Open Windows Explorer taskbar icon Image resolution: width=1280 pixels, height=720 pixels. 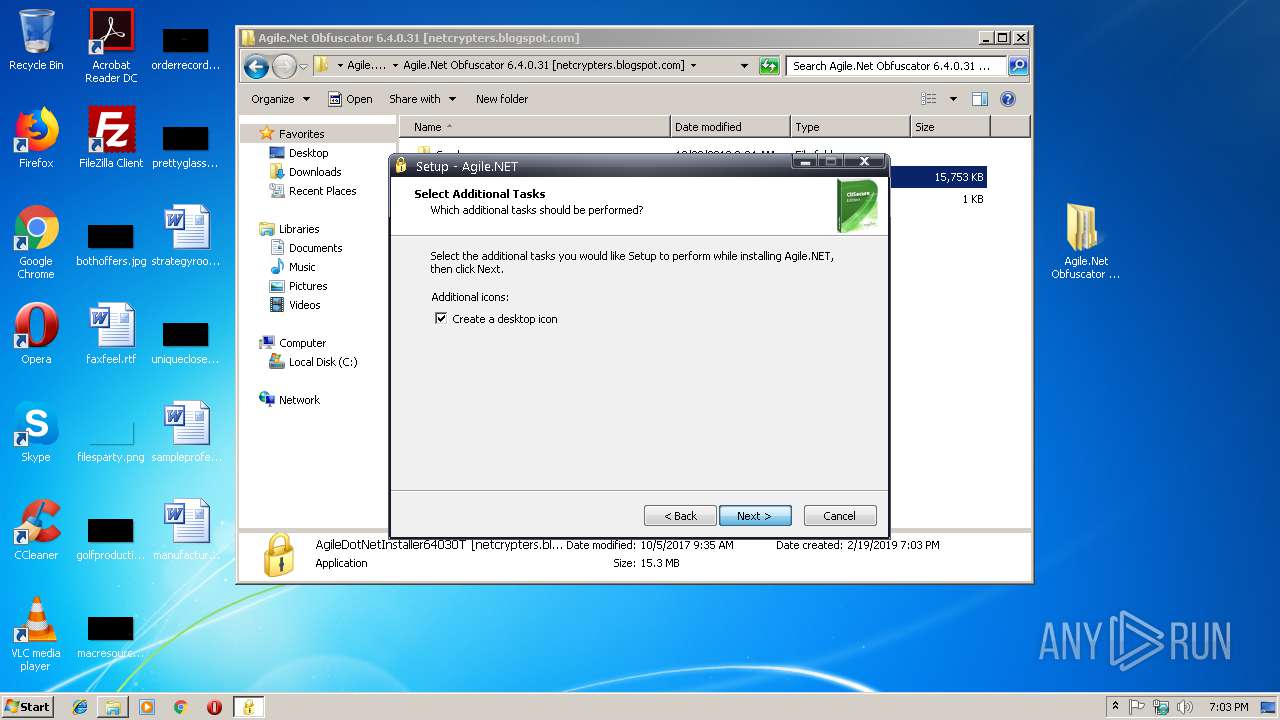point(113,707)
